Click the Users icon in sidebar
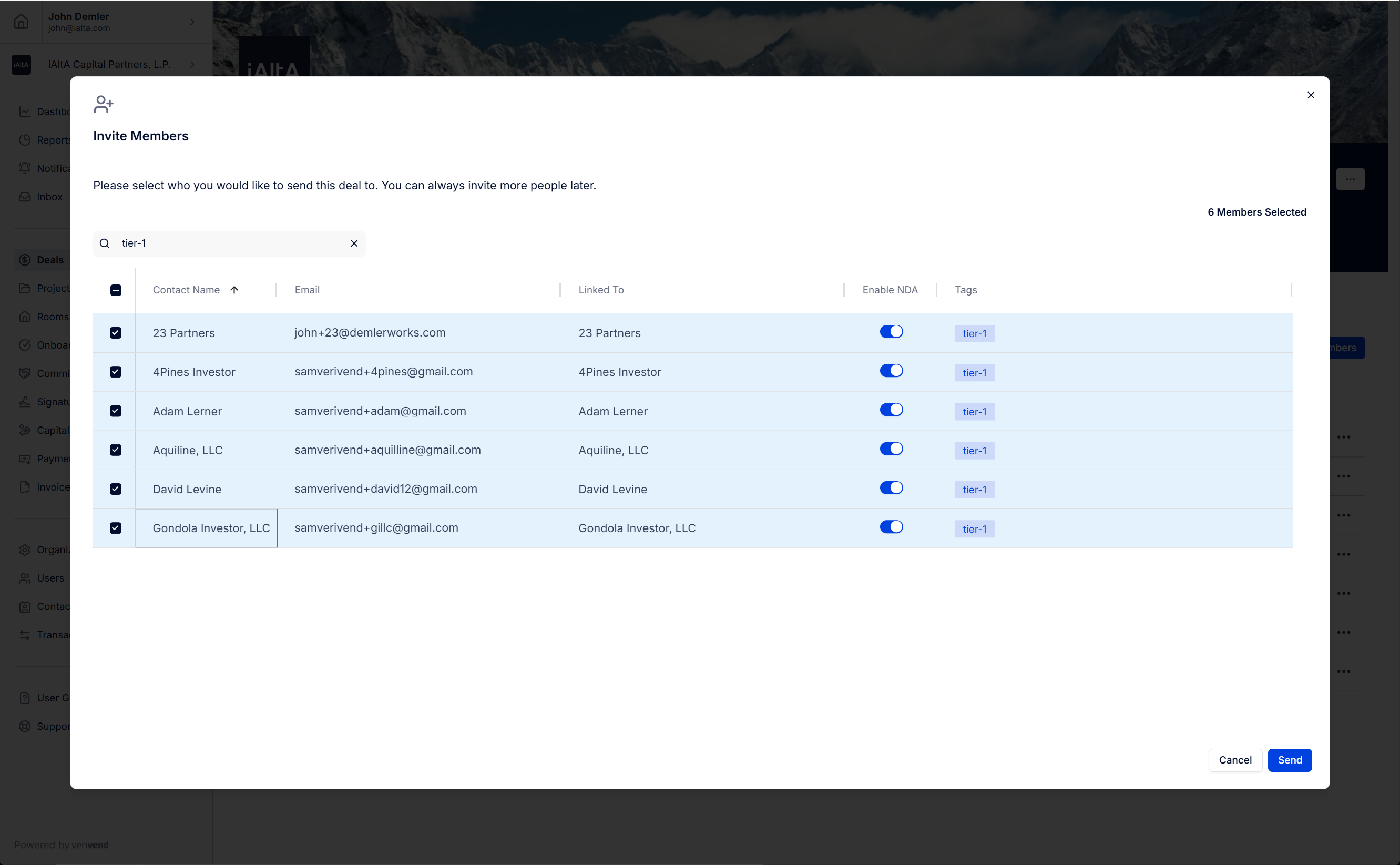1400x865 pixels. pos(25,578)
